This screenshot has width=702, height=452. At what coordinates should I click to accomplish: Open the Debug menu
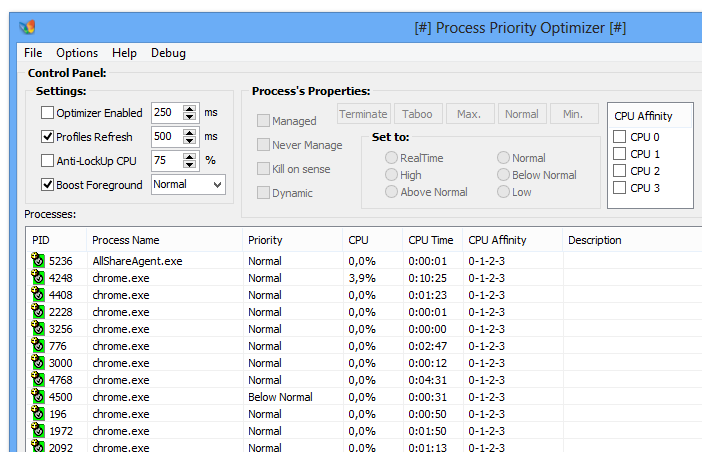168,53
